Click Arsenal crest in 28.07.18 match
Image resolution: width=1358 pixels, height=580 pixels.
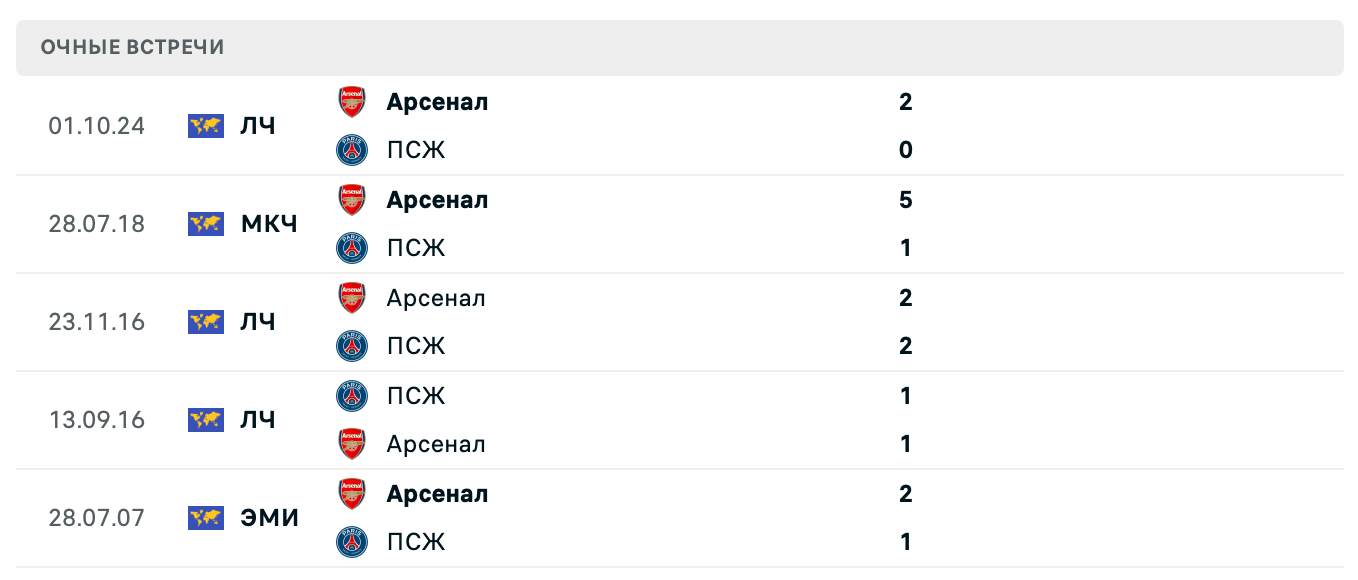(x=352, y=200)
